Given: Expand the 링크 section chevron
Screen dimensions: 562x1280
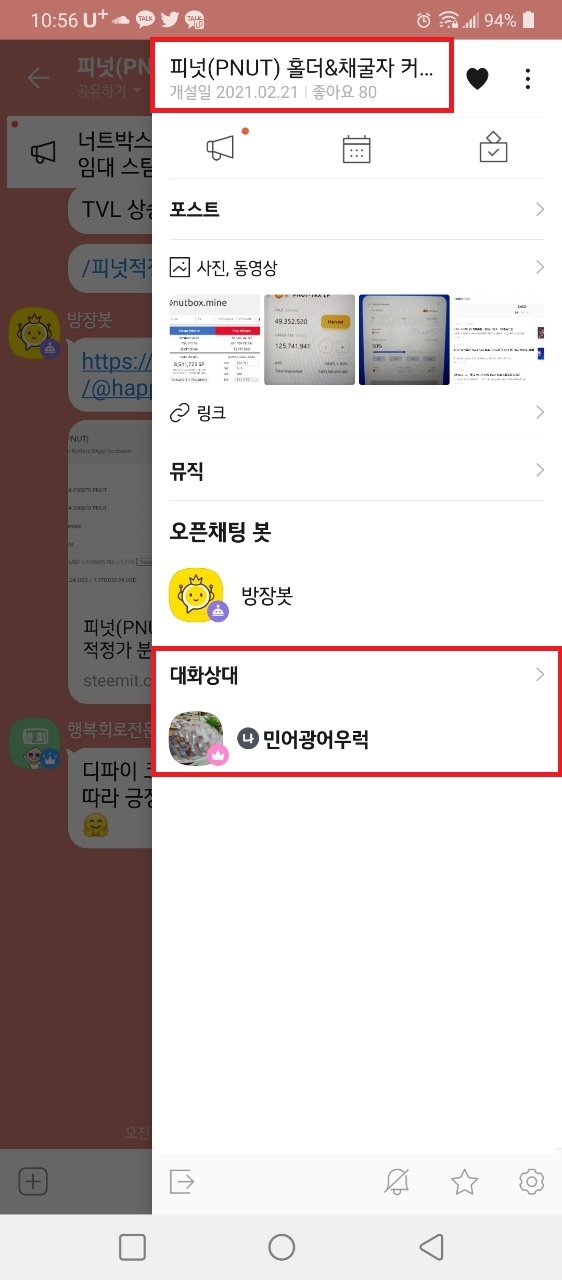Looking at the screenshot, I should pyautogui.click(x=540, y=412).
